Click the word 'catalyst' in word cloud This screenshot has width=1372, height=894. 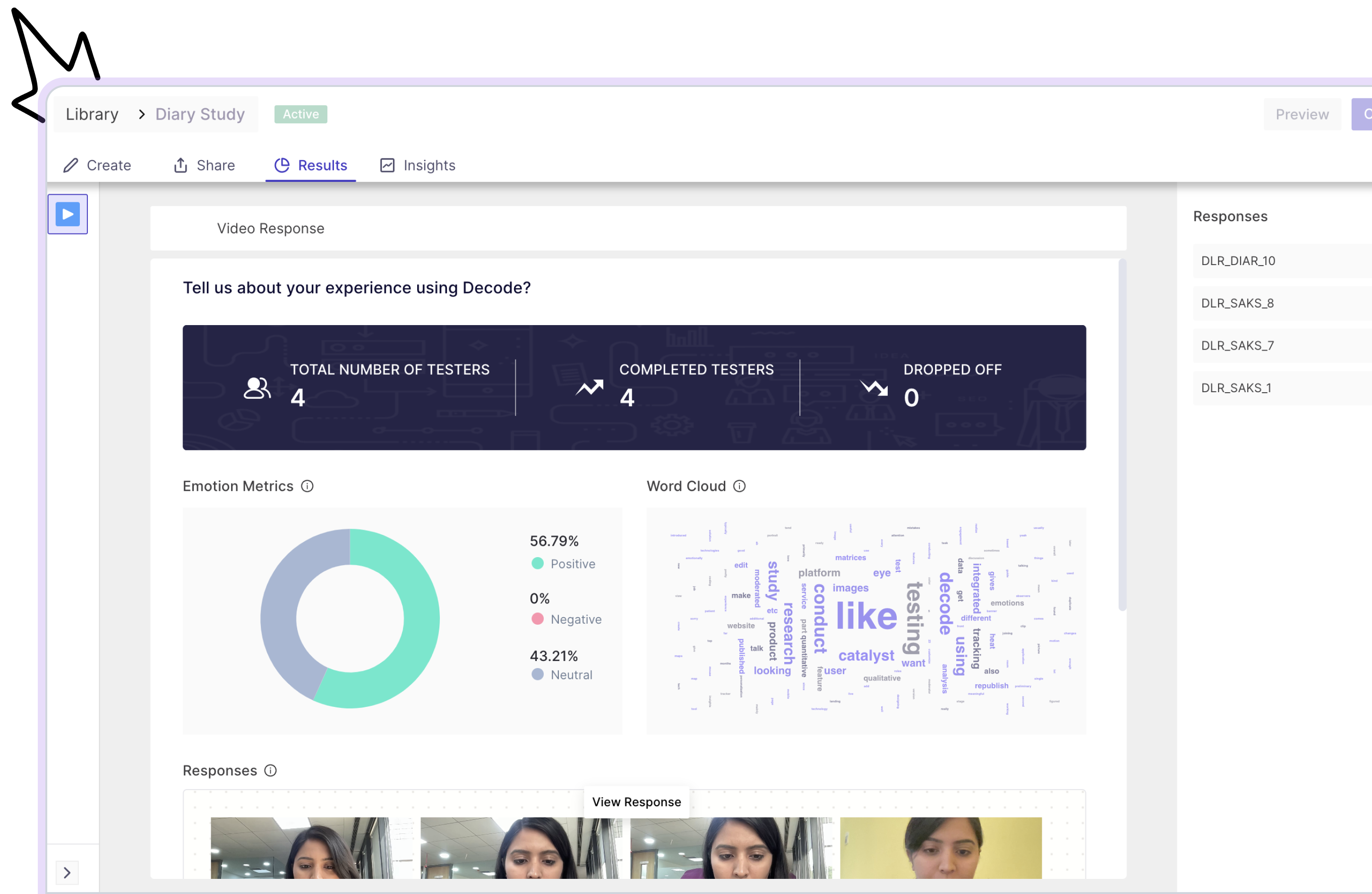(866, 656)
